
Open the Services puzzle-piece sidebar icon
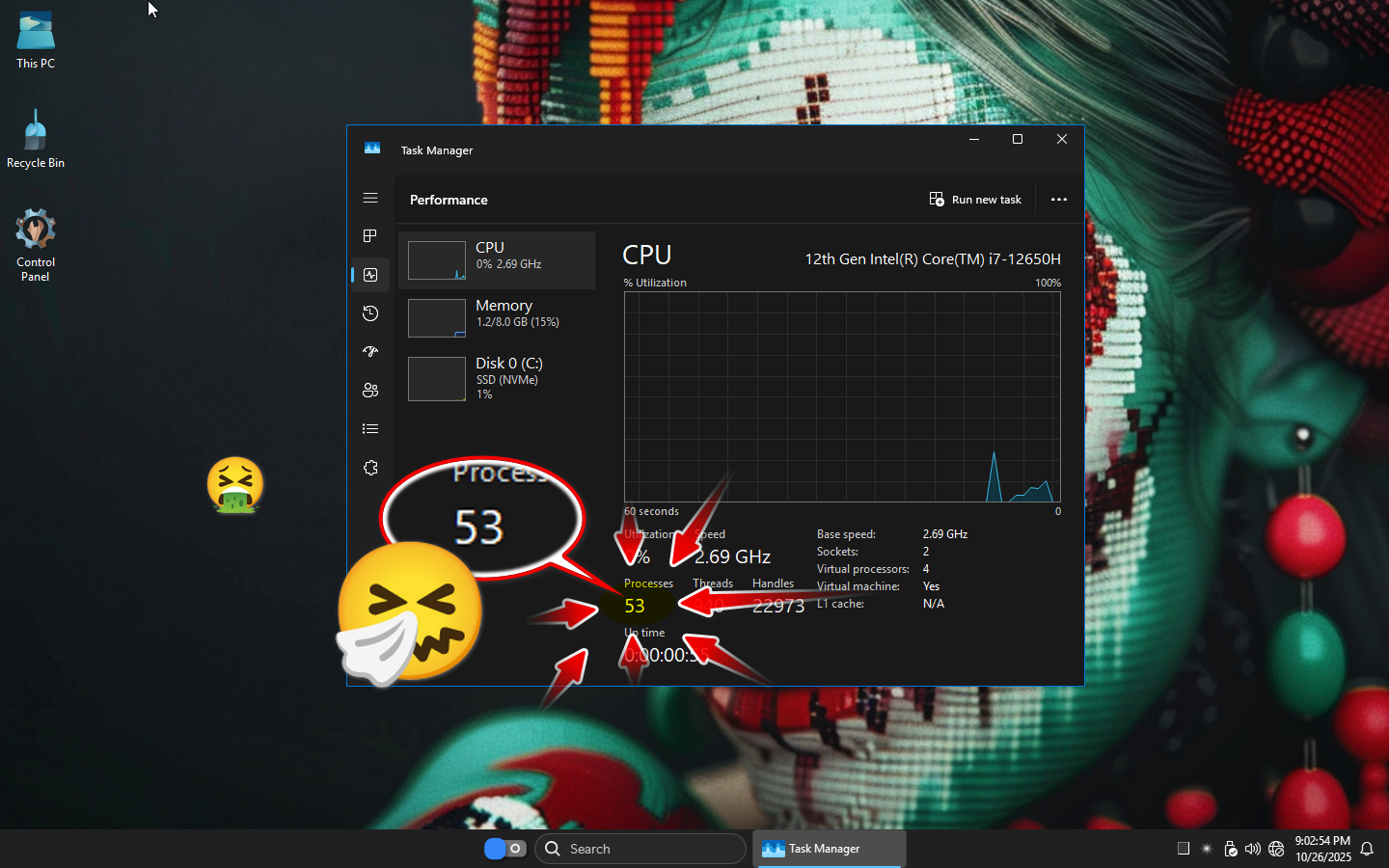[x=370, y=468]
